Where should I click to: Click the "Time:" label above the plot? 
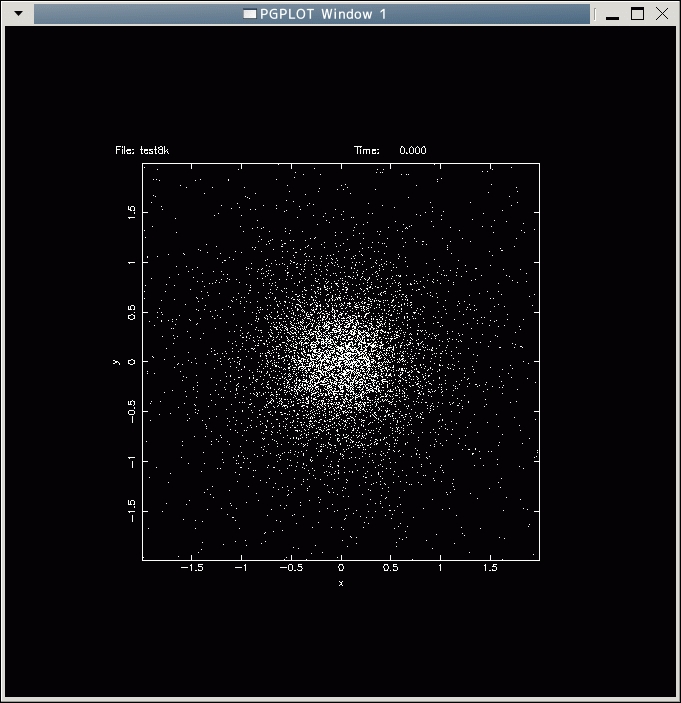[367, 151]
